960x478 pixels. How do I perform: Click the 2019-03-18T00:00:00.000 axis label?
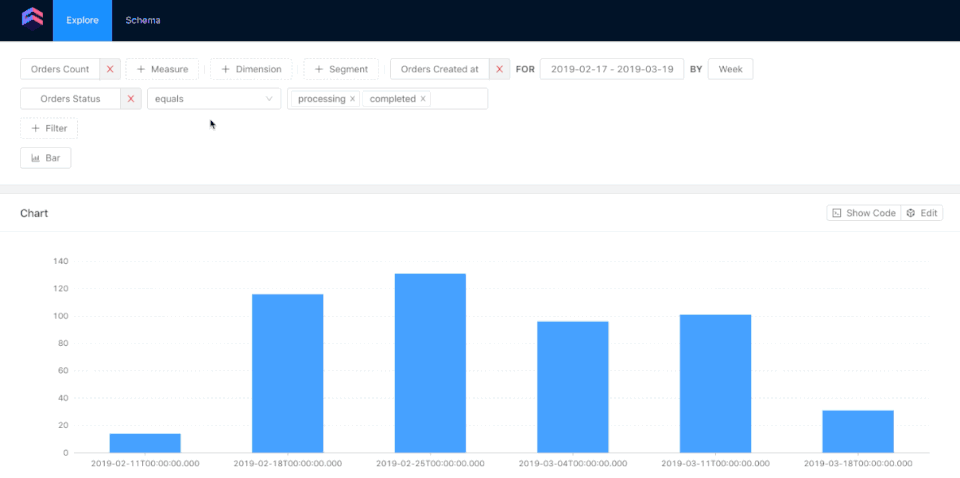pyautogui.click(x=858, y=463)
